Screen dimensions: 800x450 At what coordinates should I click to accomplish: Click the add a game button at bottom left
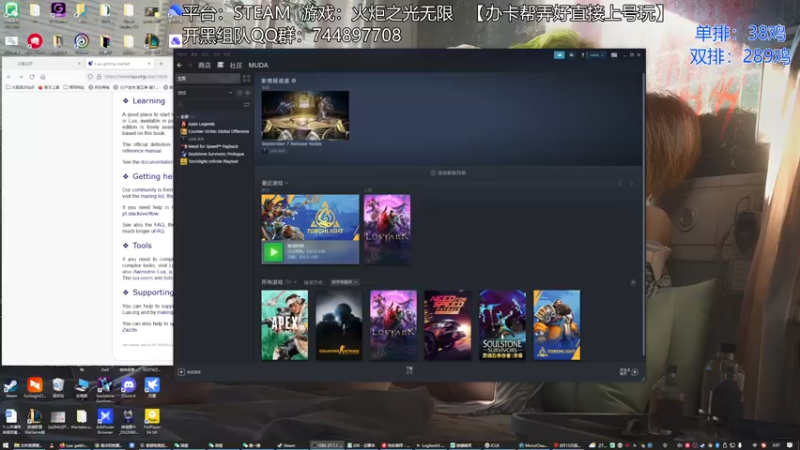click(189, 372)
